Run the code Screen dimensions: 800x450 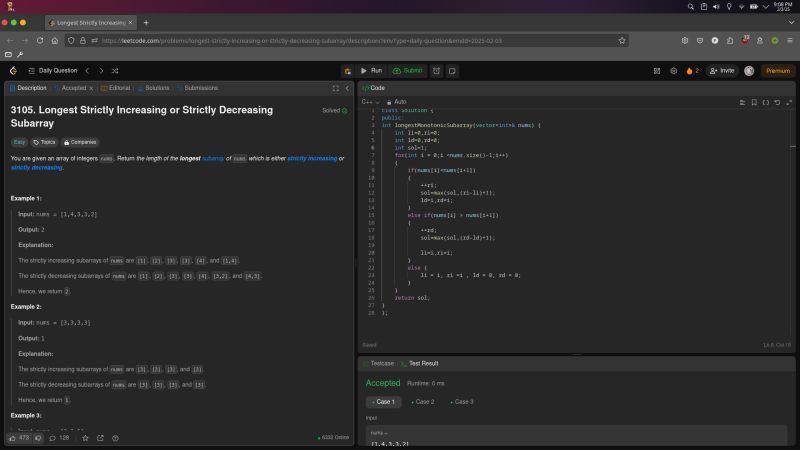tap(371, 71)
